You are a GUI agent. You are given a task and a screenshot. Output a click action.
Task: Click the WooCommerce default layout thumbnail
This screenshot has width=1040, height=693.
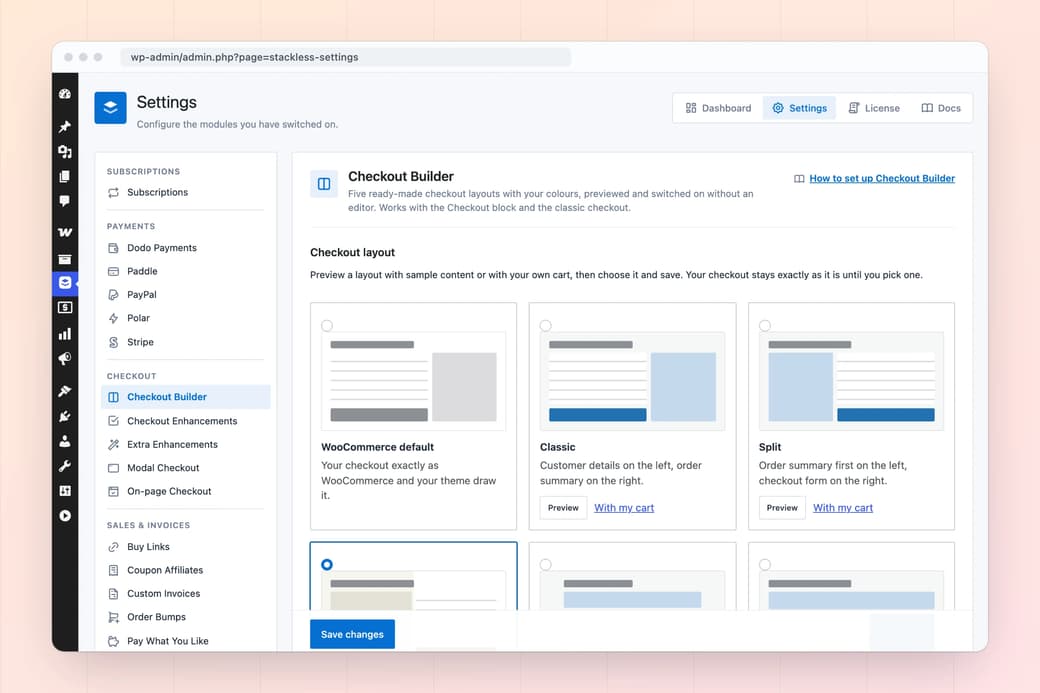click(413, 381)
